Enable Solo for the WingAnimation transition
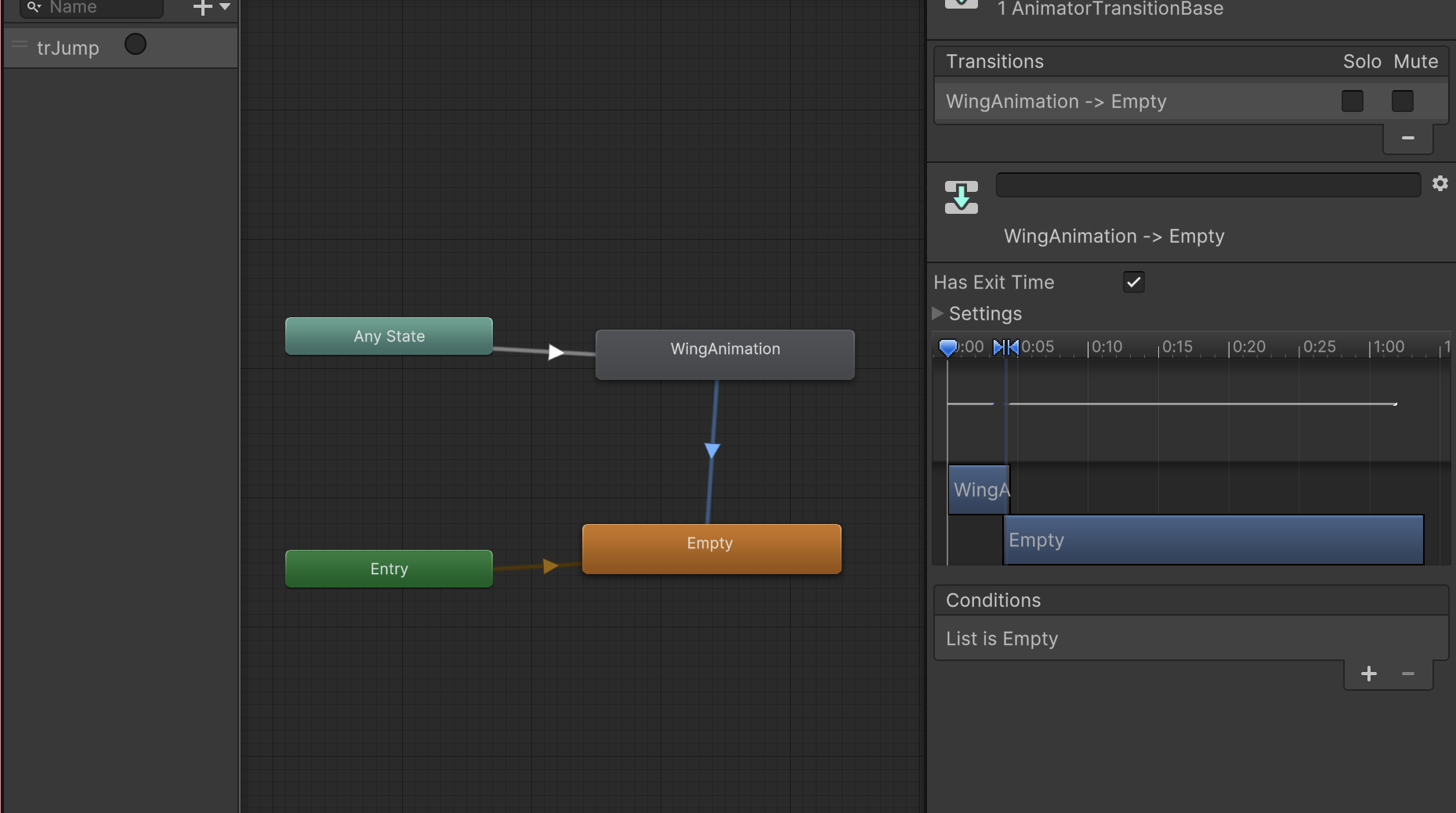The width and height of the screenshot is (1456, 813). (x=1352, y=101)
